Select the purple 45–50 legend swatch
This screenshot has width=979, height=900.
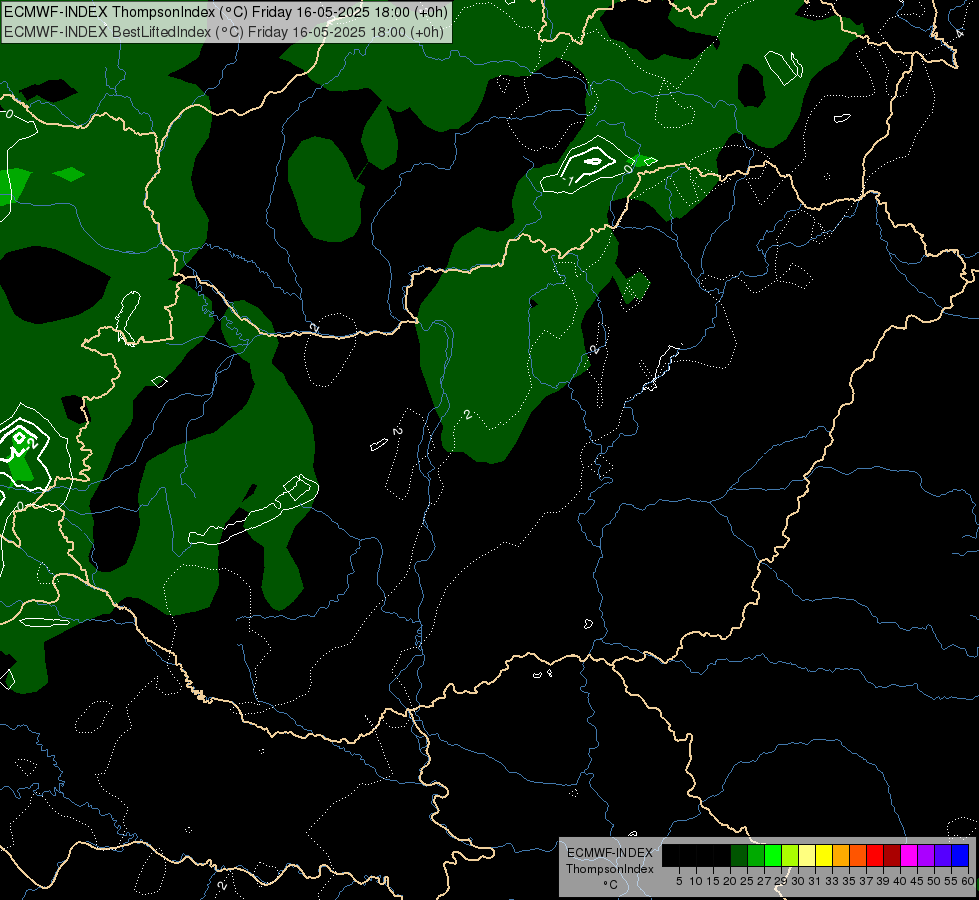coord(926,855)
